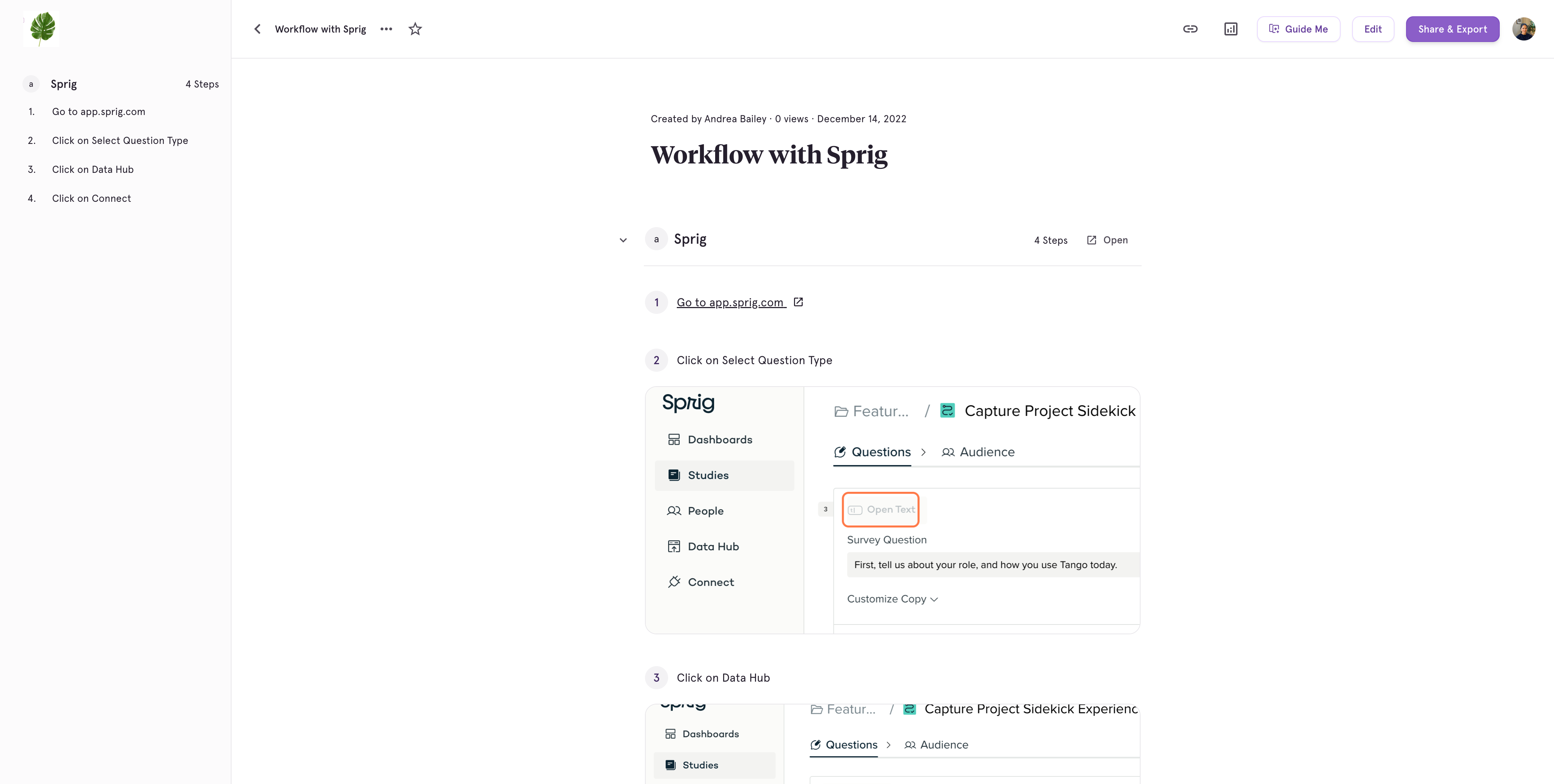This screenshot has height=784, width=1554.
Task: Click the Workflow with Sprig main title
Action: pos(769,155)
